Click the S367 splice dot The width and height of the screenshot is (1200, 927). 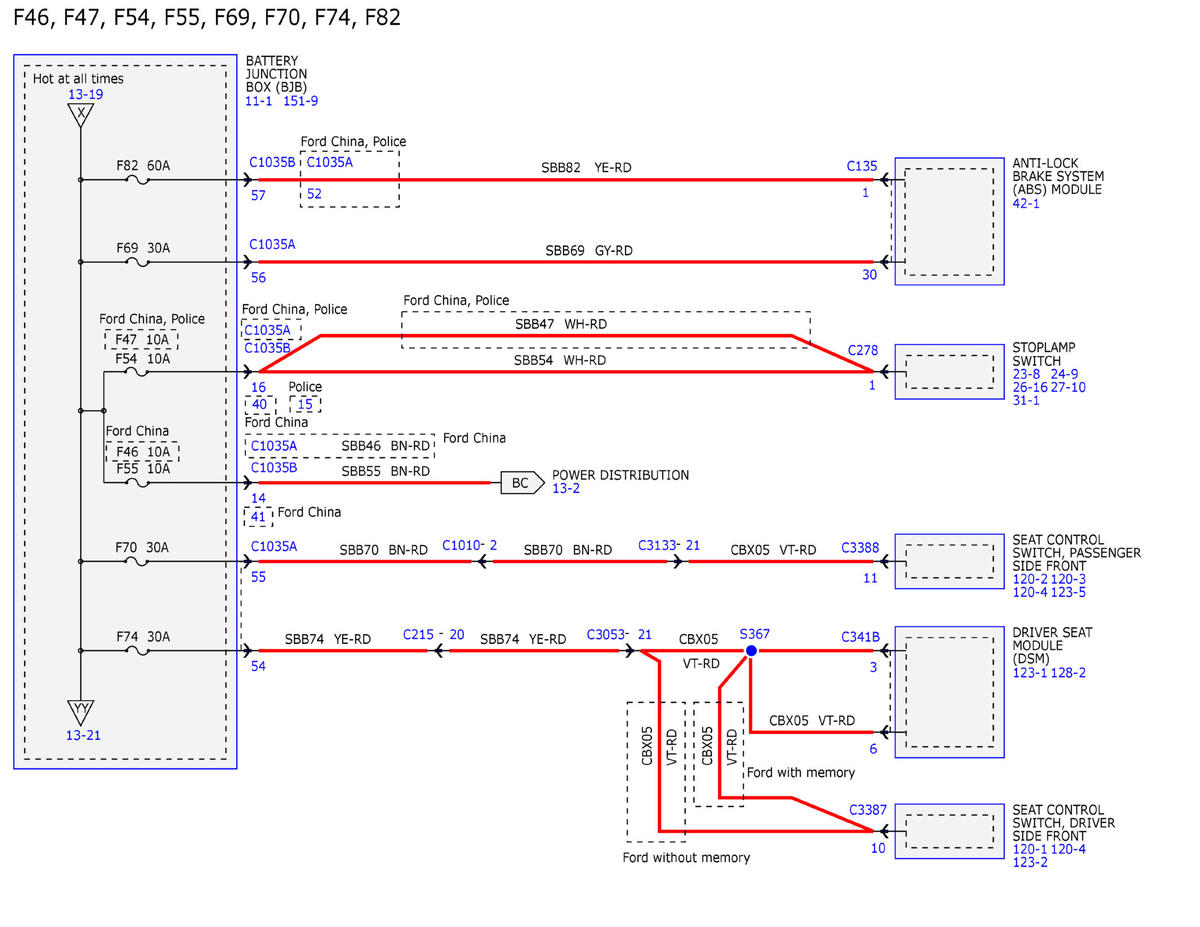coord(750,650)
